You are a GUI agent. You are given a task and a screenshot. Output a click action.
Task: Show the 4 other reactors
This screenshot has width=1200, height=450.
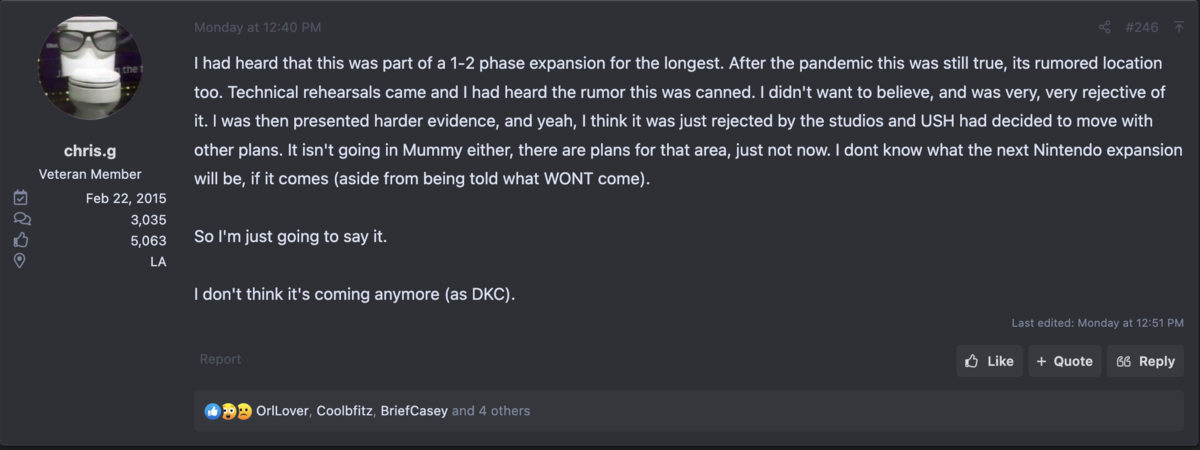[x=491, y=411]
